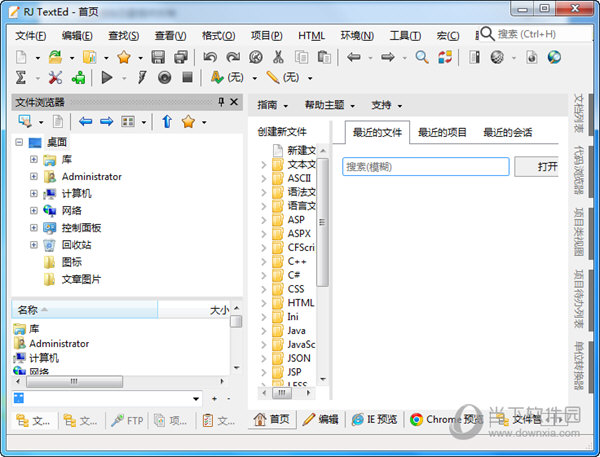Click the green puzzle extensions icon
The image size is (600, 457).
(x=78, y=78)
